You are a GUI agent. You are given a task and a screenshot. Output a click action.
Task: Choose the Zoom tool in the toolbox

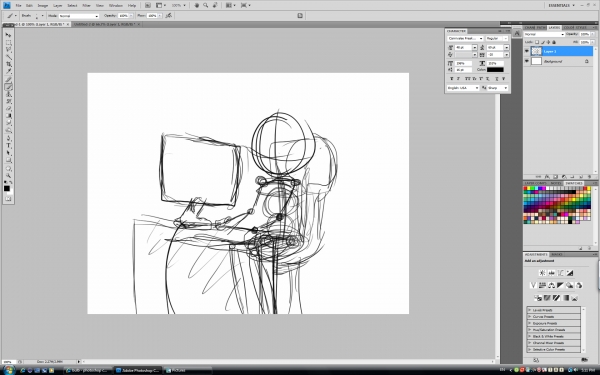click(x=8, y=175)
